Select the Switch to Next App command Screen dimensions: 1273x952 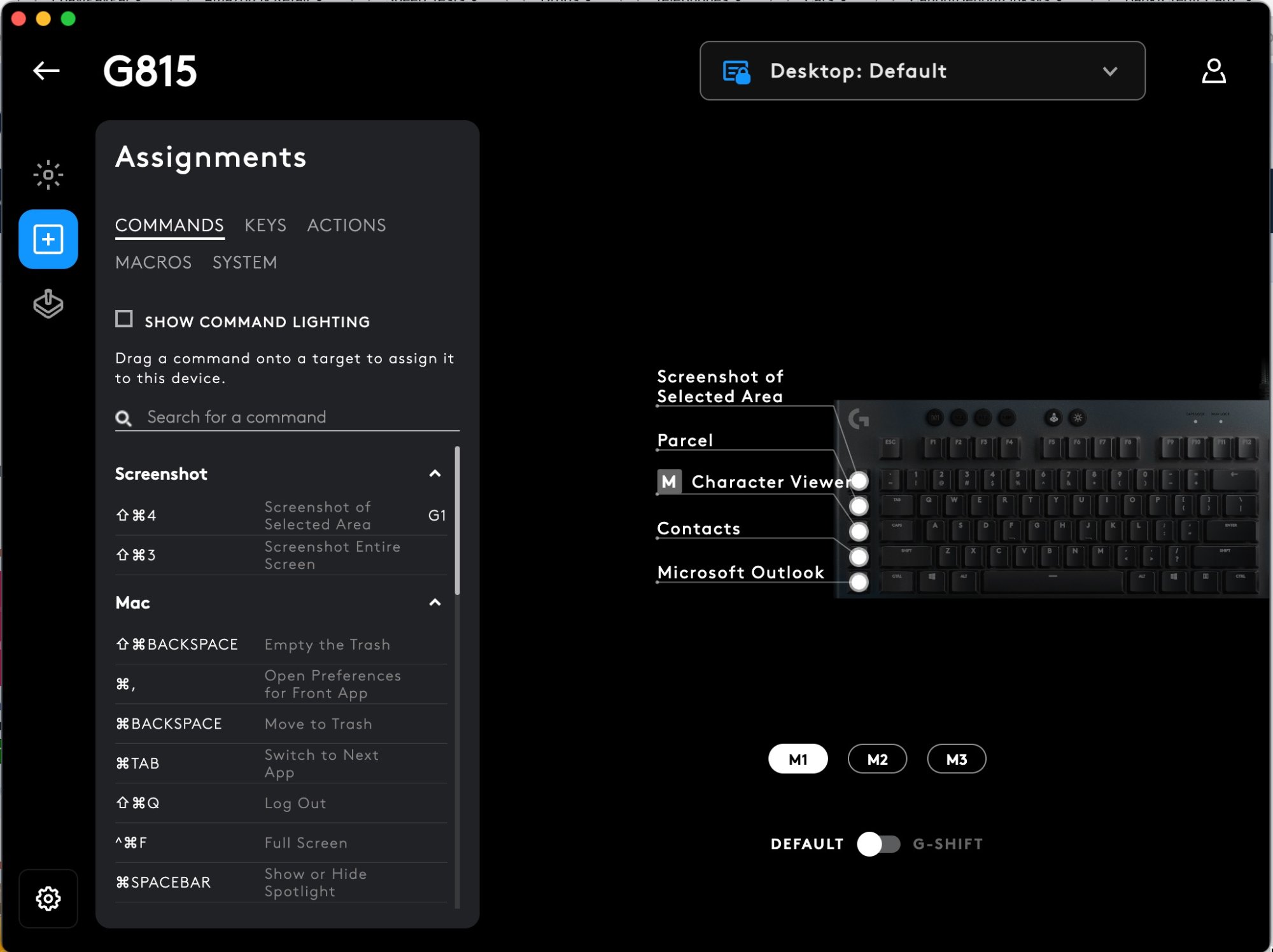coord(281,764)
